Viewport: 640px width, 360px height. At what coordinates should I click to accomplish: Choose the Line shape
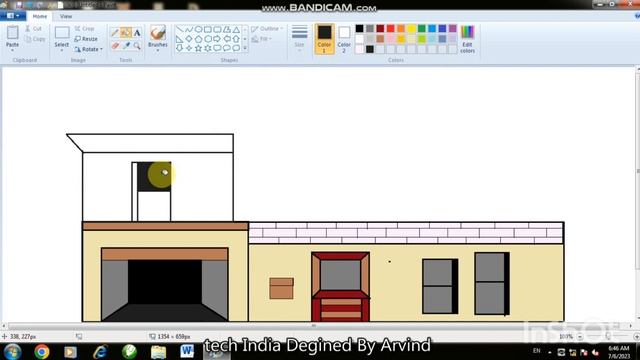coord(179,29)
